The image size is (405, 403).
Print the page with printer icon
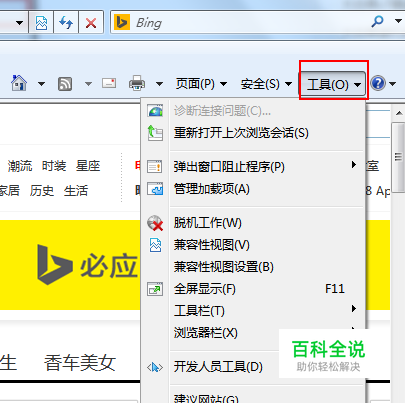pos(137,83)
